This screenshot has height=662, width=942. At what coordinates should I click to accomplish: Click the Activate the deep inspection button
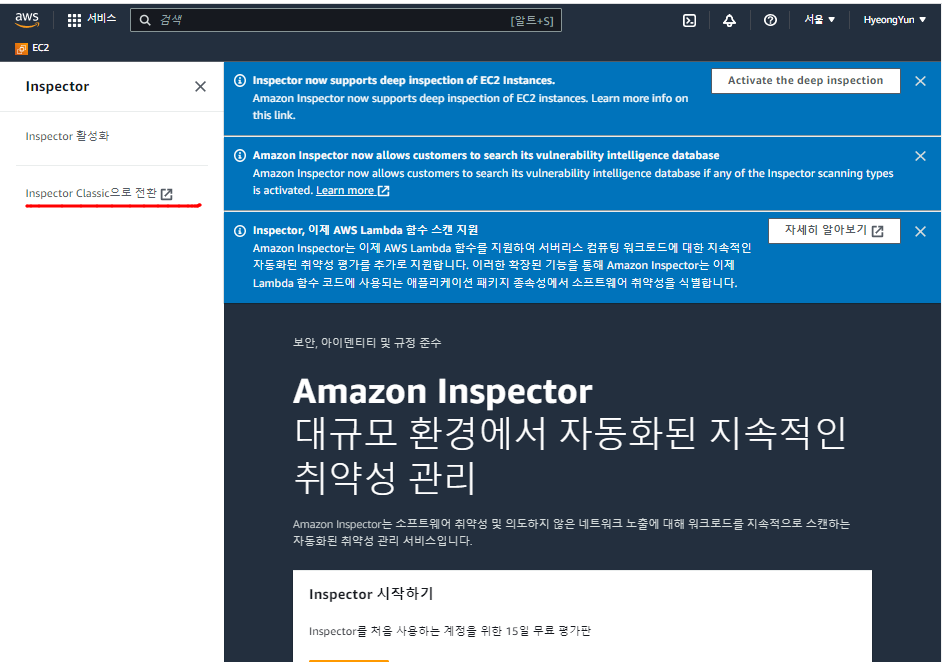806,80
